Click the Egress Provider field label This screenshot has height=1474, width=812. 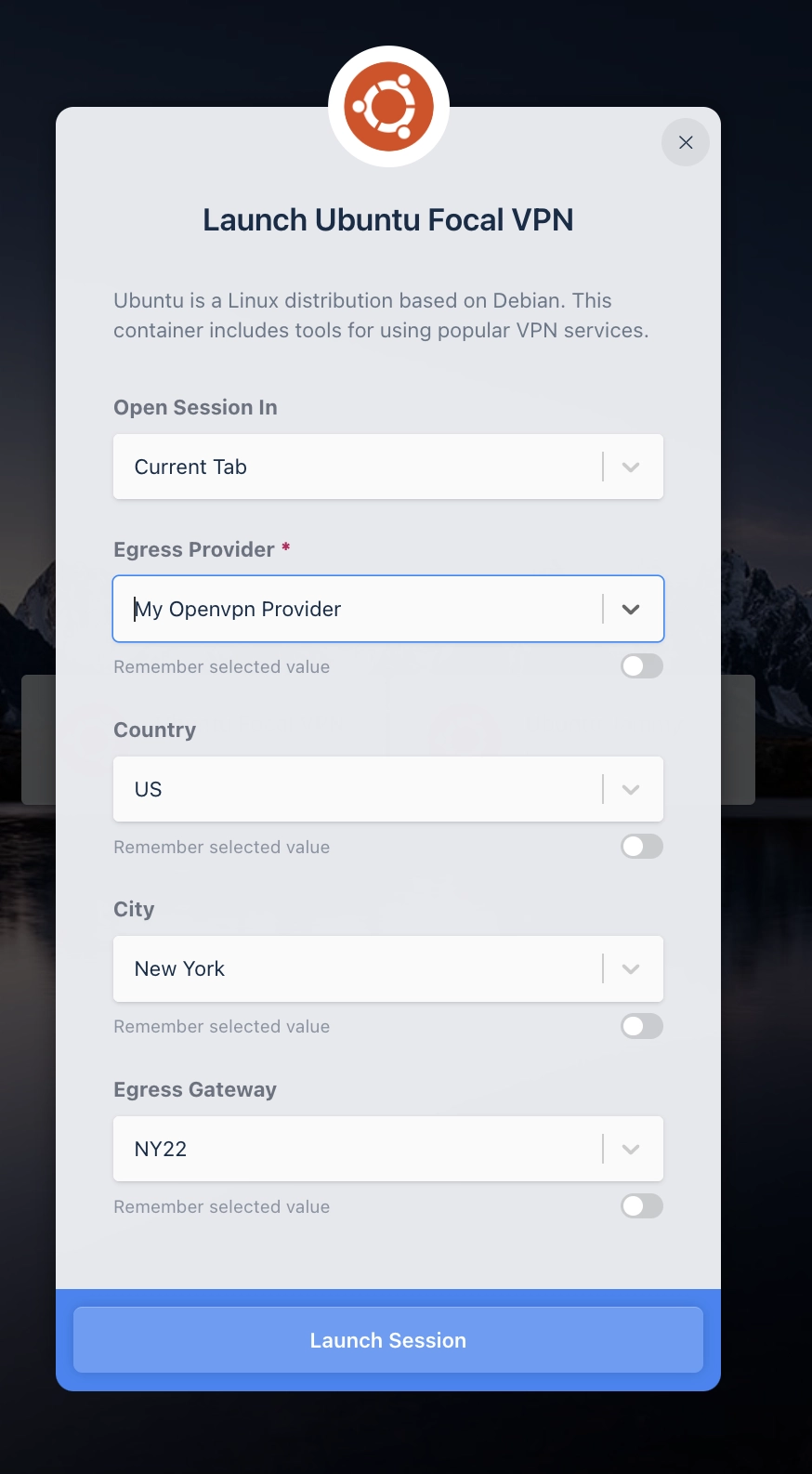(194, 550)
